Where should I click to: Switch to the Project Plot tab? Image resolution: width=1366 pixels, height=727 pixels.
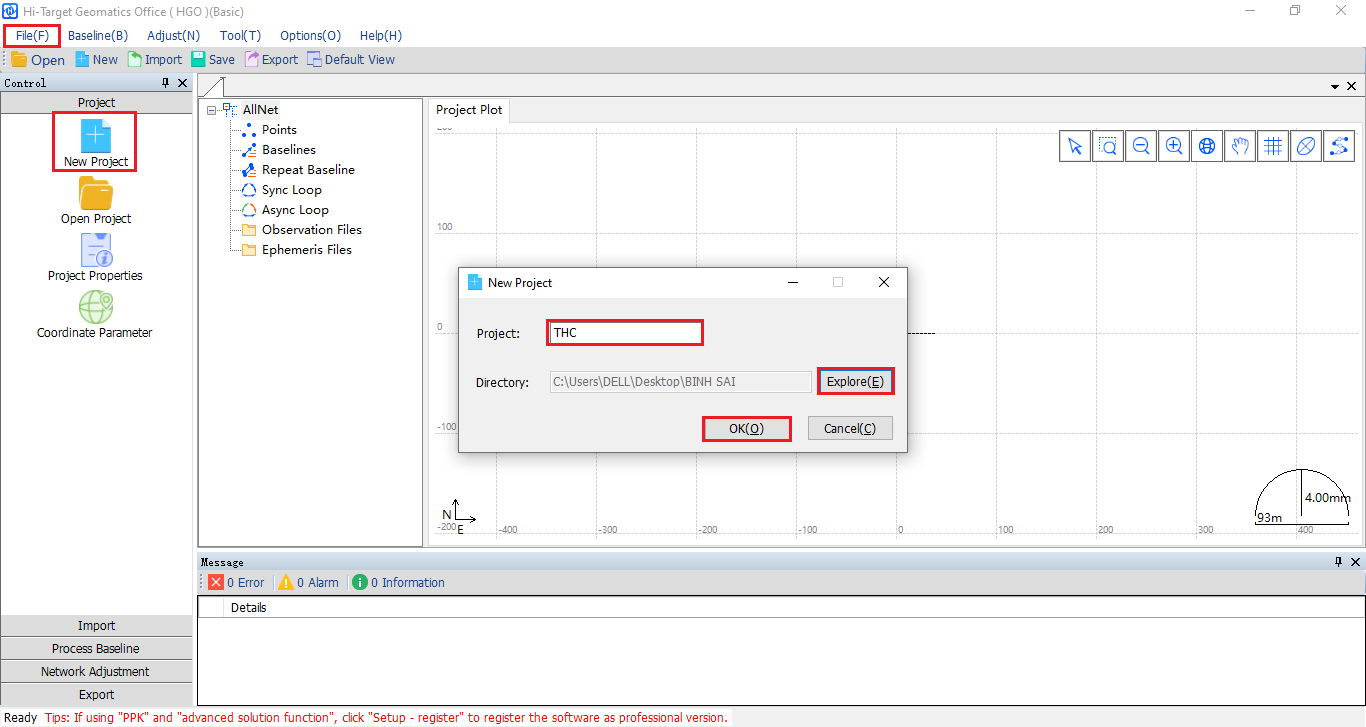469,109
